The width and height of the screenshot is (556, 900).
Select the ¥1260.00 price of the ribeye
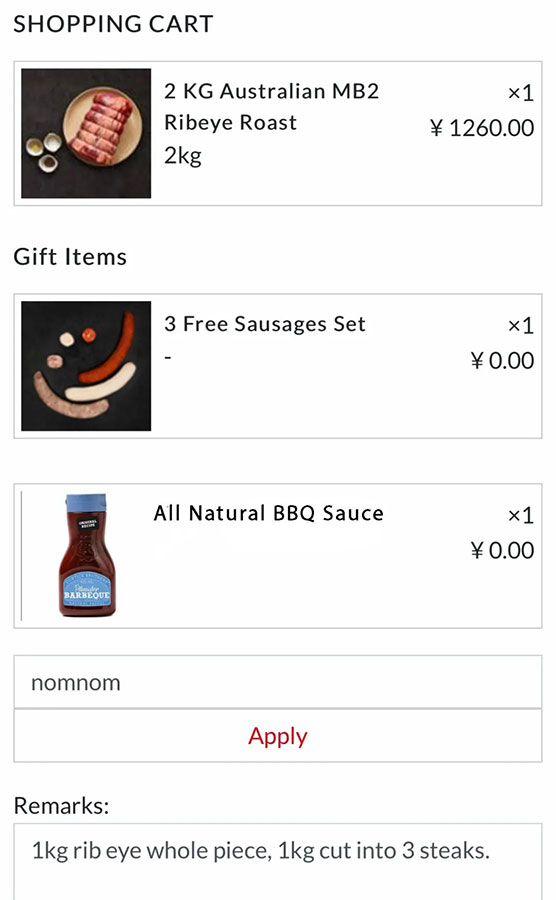coord(482,128)
